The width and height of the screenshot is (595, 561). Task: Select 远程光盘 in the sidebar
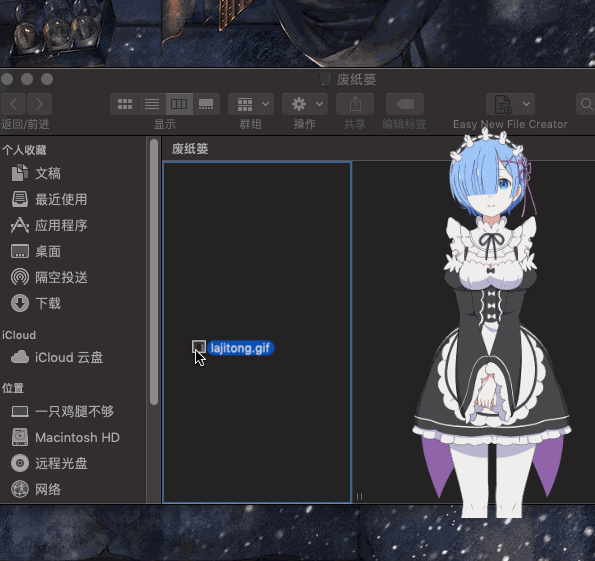(x=49, y=463)
